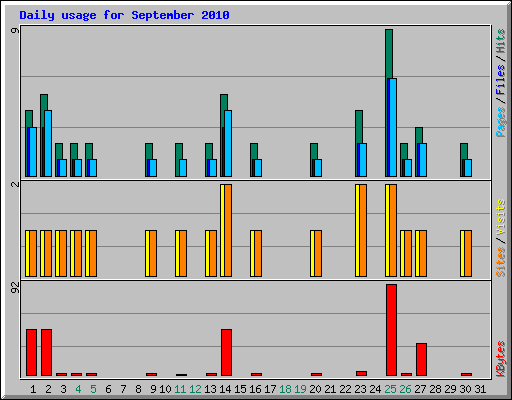Click the 'Pages' legend label
Screen dimensions: 512x400
coord(500,122)
